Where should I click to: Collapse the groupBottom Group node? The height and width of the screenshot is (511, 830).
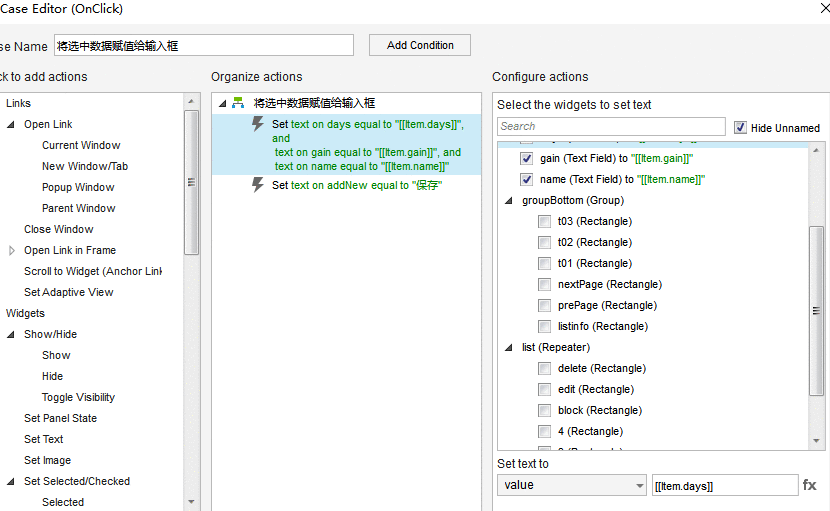pos(509,200)
